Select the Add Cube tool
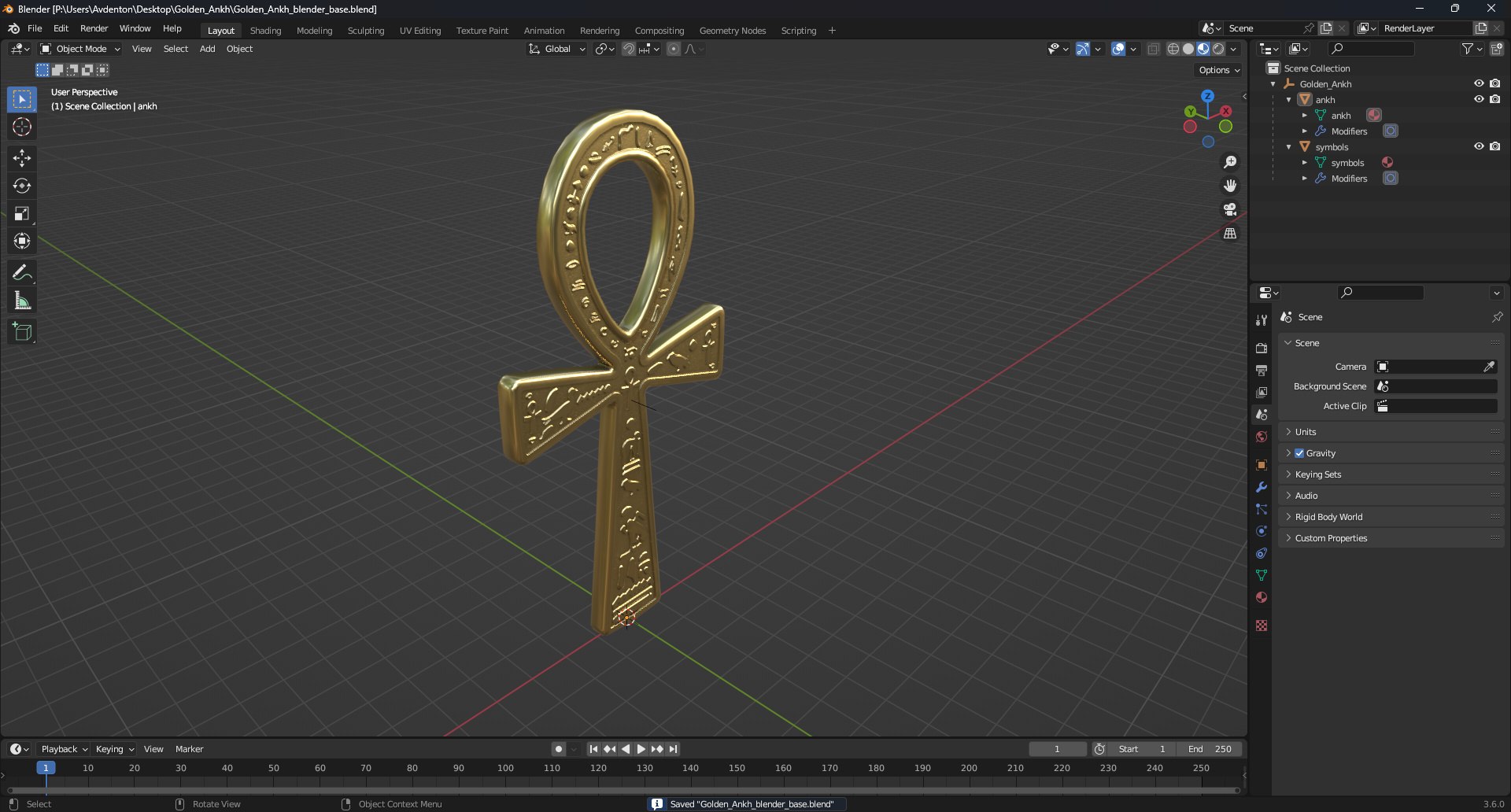The image size is (1511, 812). pos(22,331)
